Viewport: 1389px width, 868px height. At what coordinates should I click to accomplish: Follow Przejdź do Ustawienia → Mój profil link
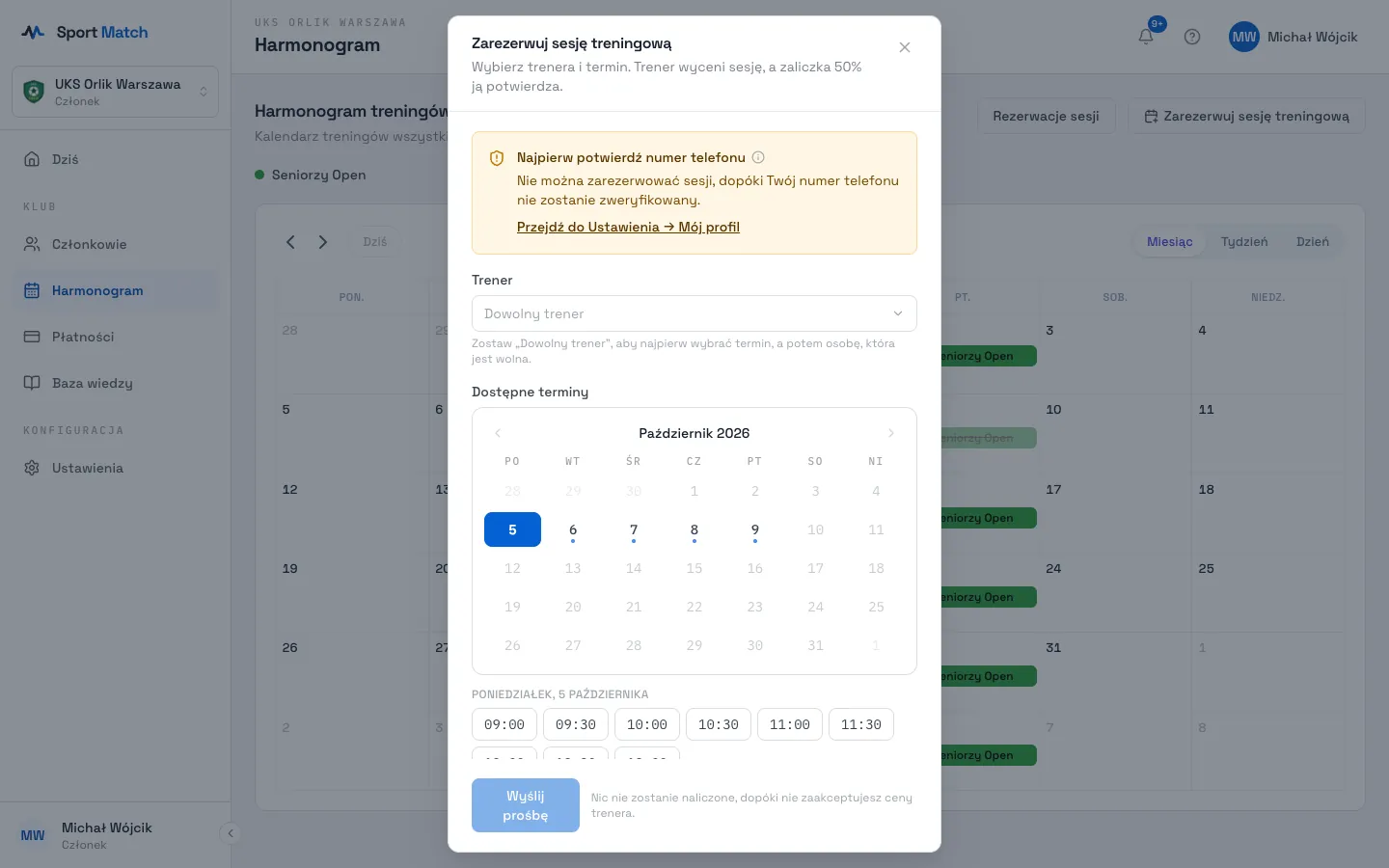[x=628, y=227]
